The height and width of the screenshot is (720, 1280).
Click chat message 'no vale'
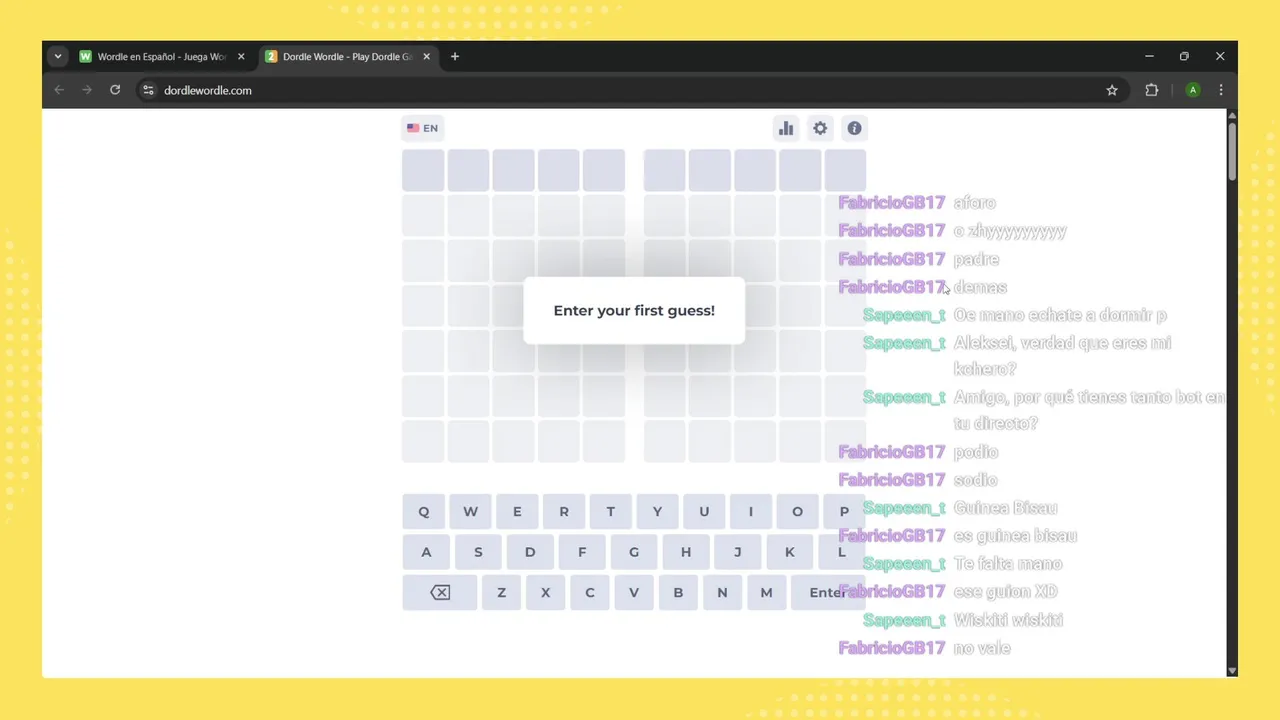click(982, 648)
